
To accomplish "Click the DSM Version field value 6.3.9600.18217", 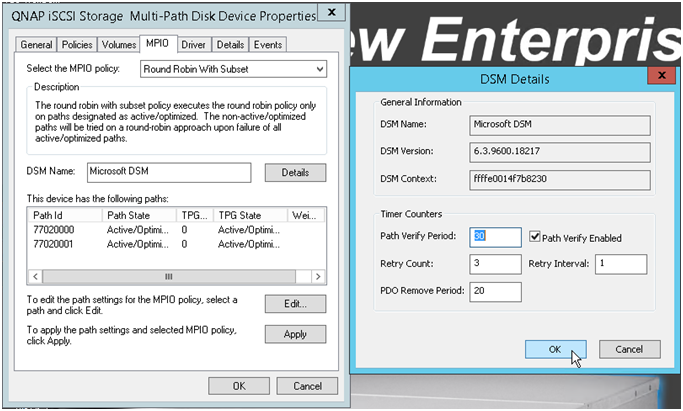I will point(560,152).
